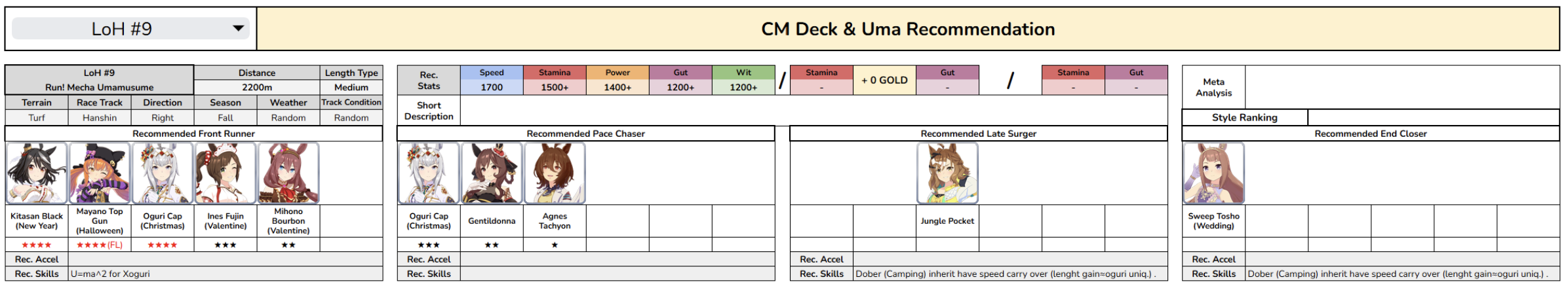Click Kitasan Black (New Year) portrait
The height and width of the screenshot is (288, 1568).
click(x=37, y=173)
